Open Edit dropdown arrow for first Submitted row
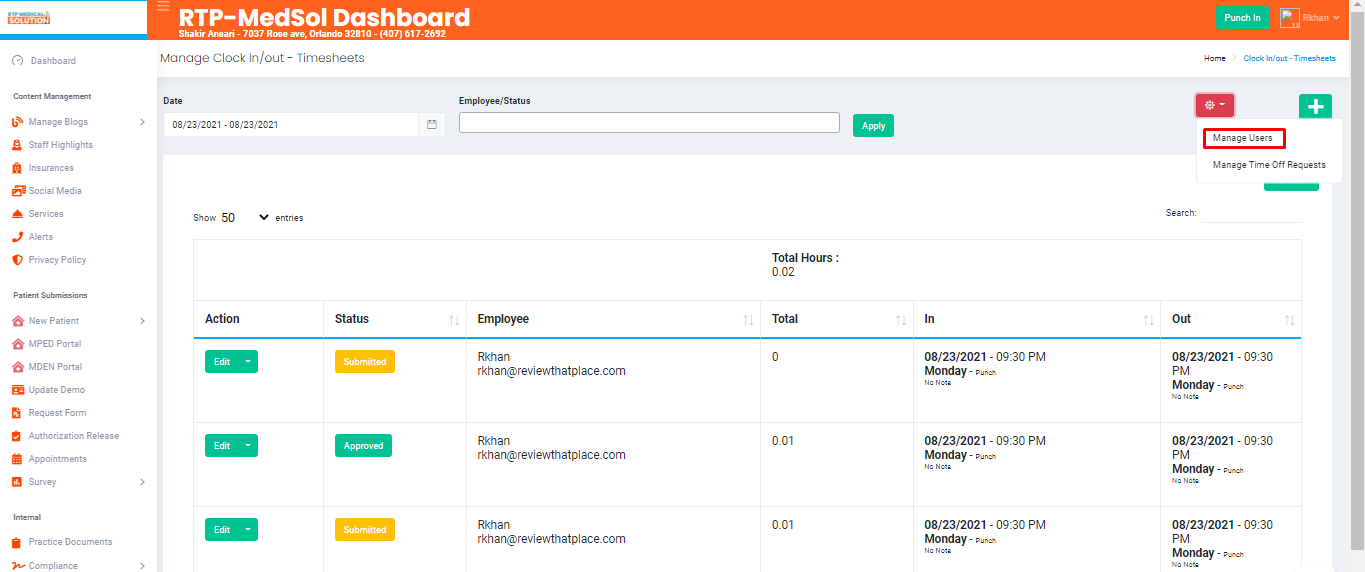The width and height of the screenshot is (1365, 572). pos(249,362)
